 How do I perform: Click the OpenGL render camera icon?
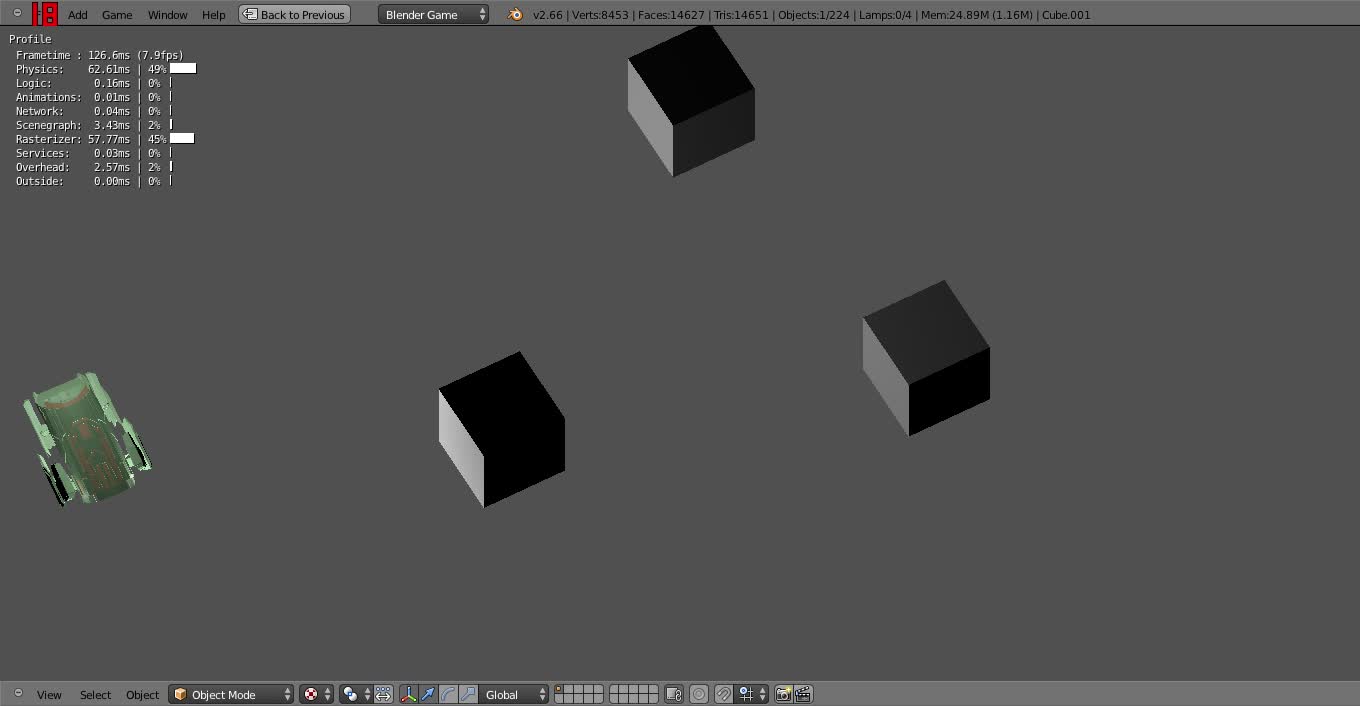point(785,693)
